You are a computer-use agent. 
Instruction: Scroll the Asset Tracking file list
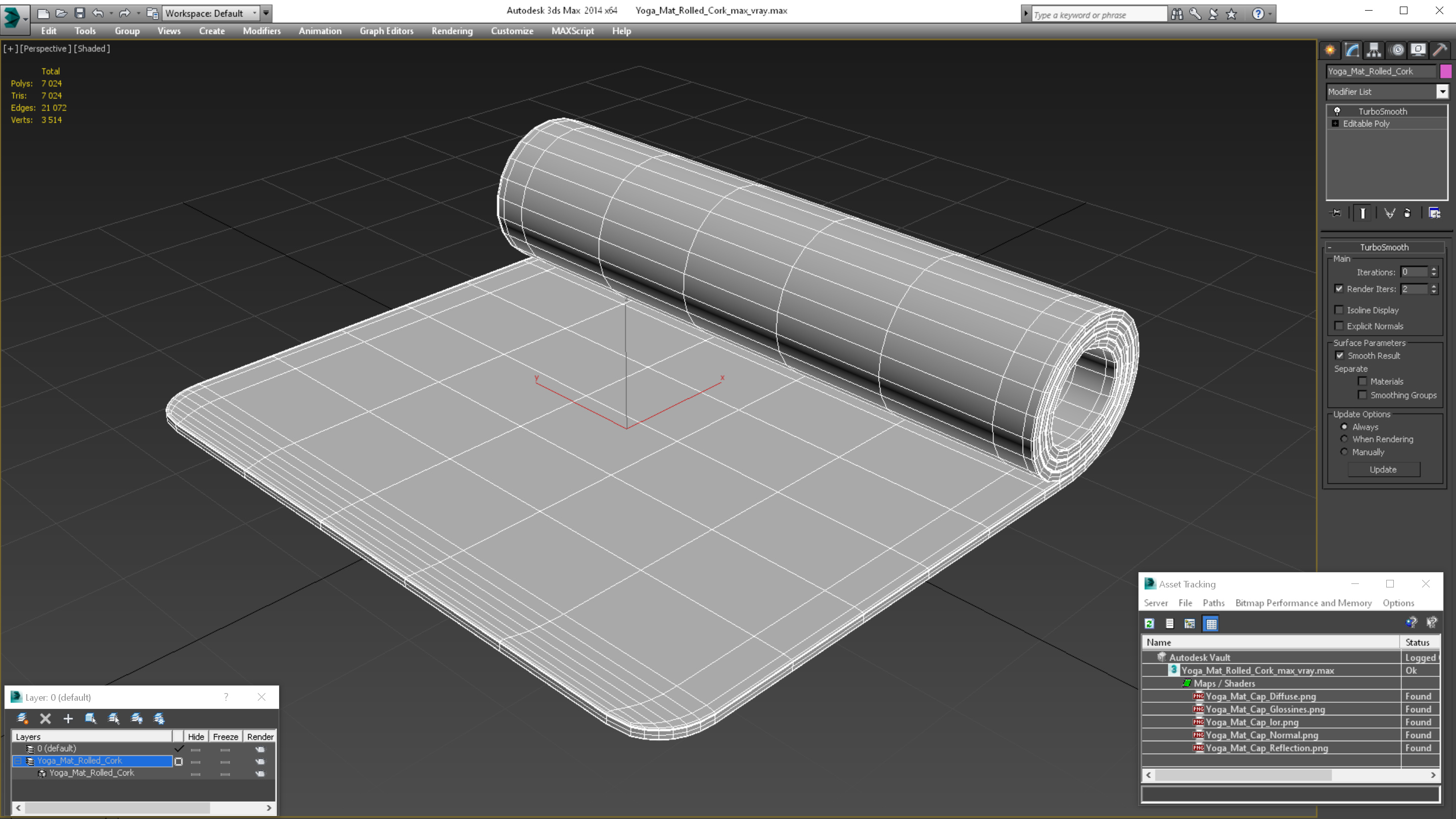(1290, 775)
